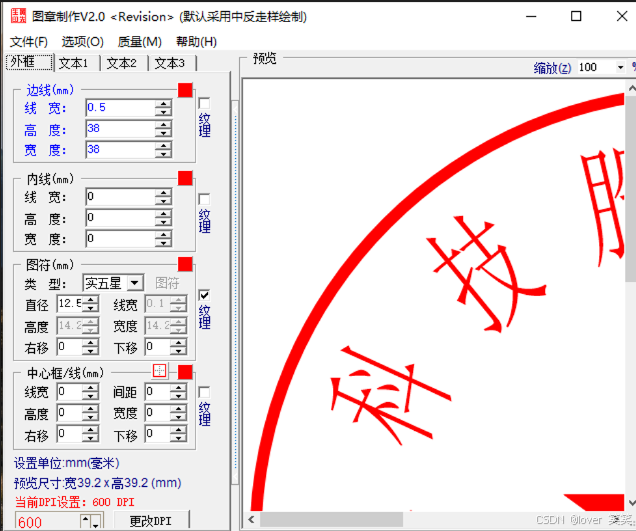
Task: Click preview scroll-left arrow
Action: [x=251, y=519]
